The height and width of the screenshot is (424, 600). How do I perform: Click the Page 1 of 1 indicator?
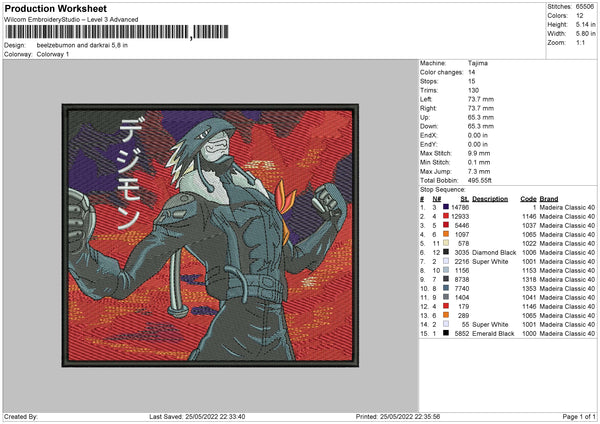(579, 416)
